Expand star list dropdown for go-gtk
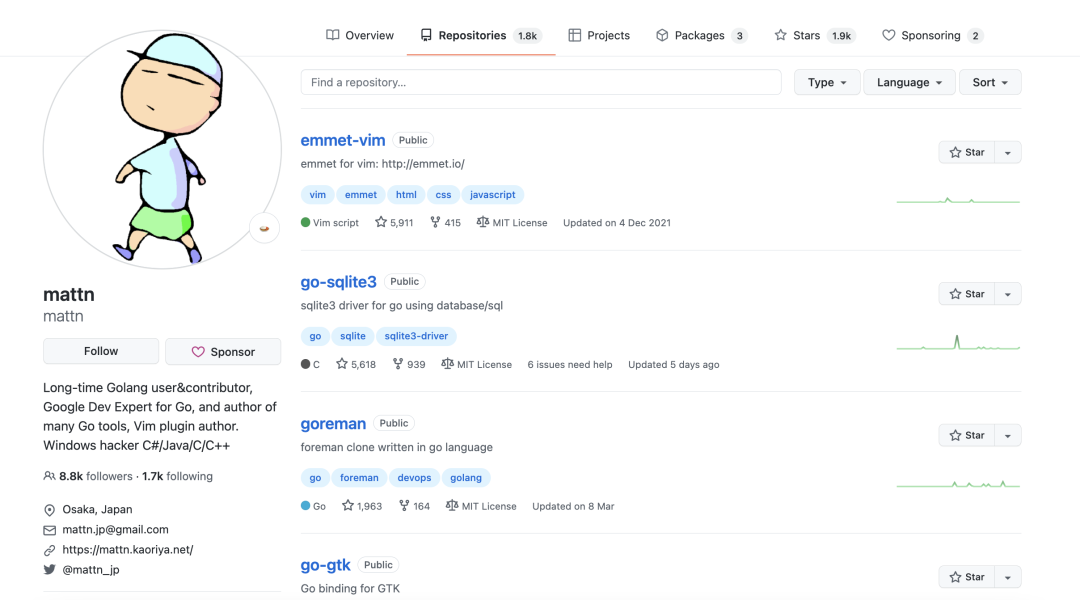 coord(1008,577)
